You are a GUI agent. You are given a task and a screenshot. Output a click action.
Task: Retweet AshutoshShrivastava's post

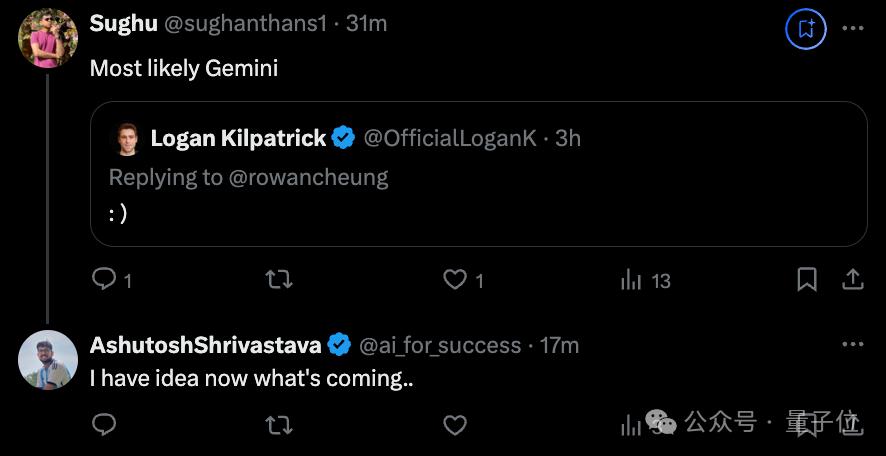click(278, 426)
